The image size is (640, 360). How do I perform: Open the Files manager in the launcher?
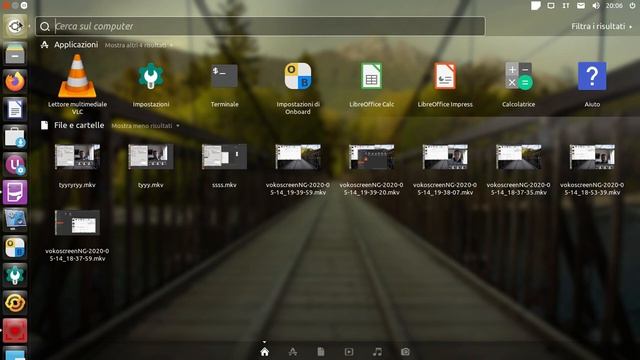coord(15,53)
